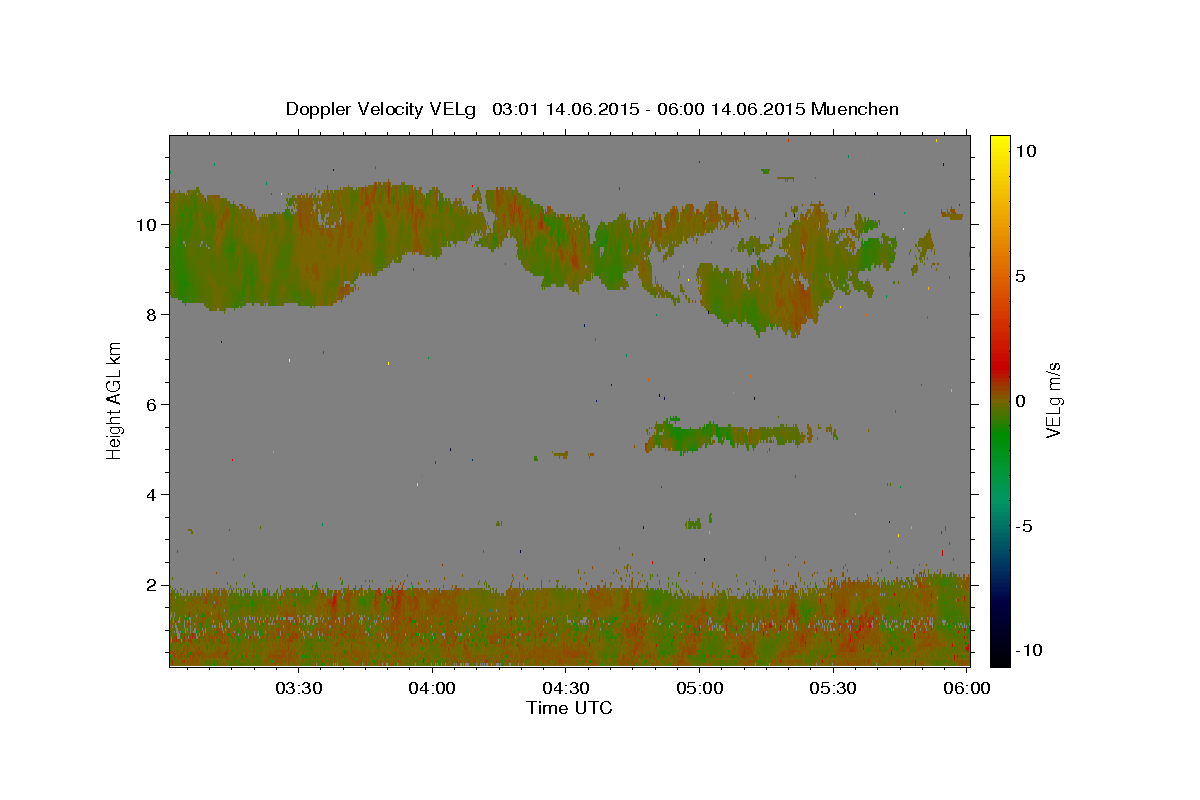Click the start time '03:01 14.06.2015' in title
The image size is (1200, 800).
tap(566, 109)
